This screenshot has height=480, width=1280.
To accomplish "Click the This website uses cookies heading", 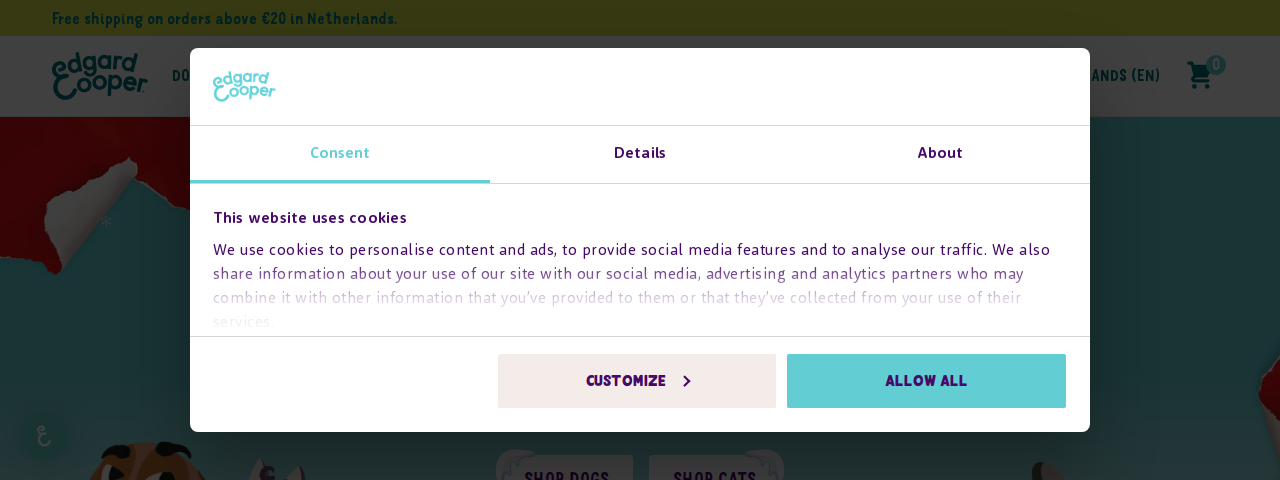I will (x=310, y=218).
